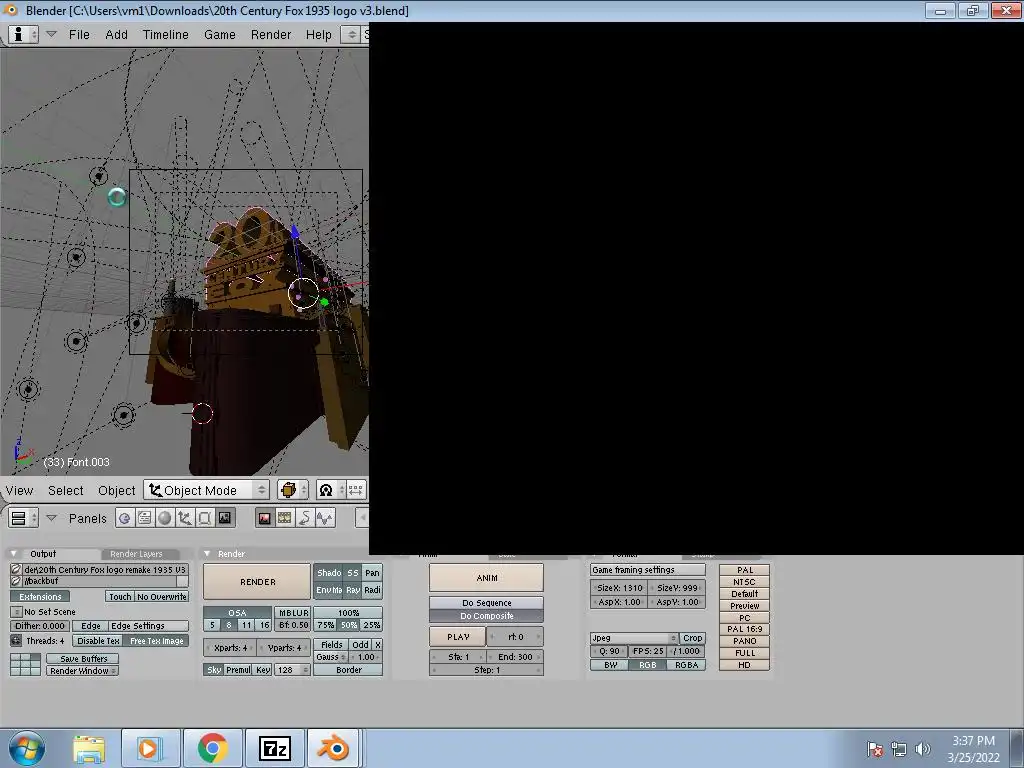Select RGBA color output

pos(686,665)
